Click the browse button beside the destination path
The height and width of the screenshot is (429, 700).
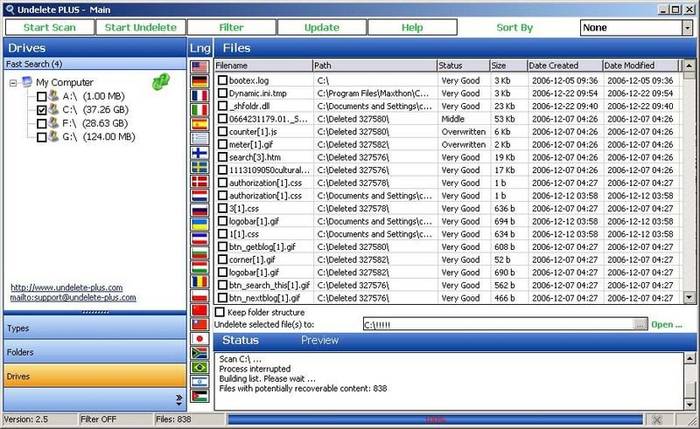pyautogui.click(x=640, y=324)
